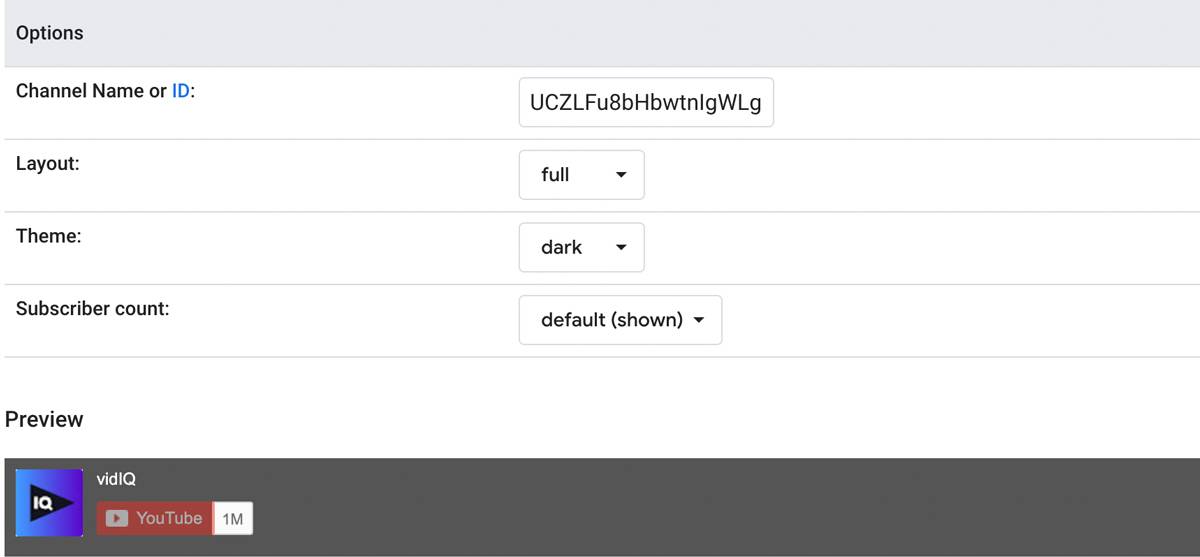
Task: Click the Layout label text
Action: (x=47, y=164)
